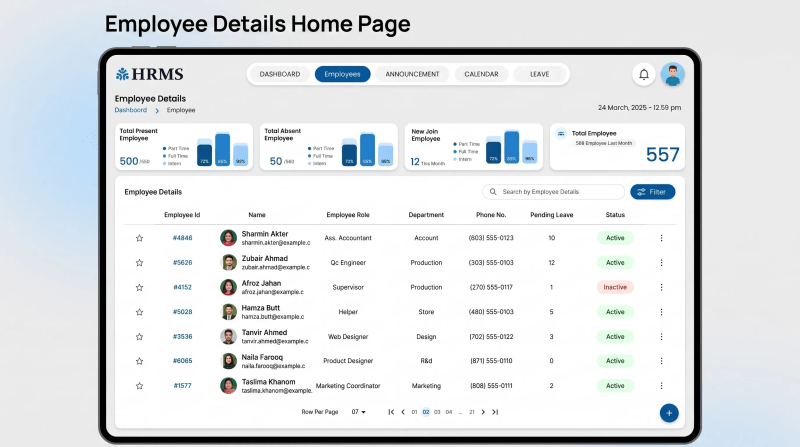Click the light blue bar in New Join Employee chart
Screen dimensions: 800x447
pos(530,152)
